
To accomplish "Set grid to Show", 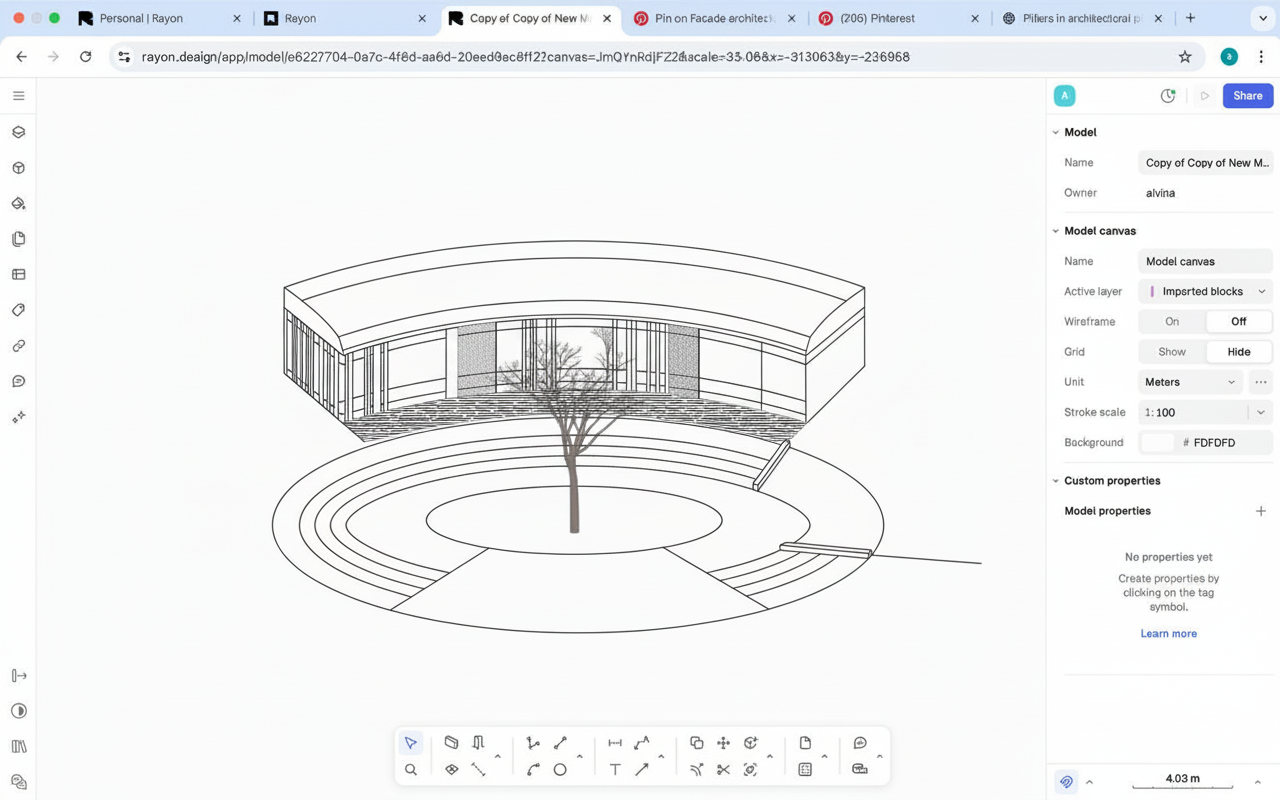I will tap(1172, 352).
